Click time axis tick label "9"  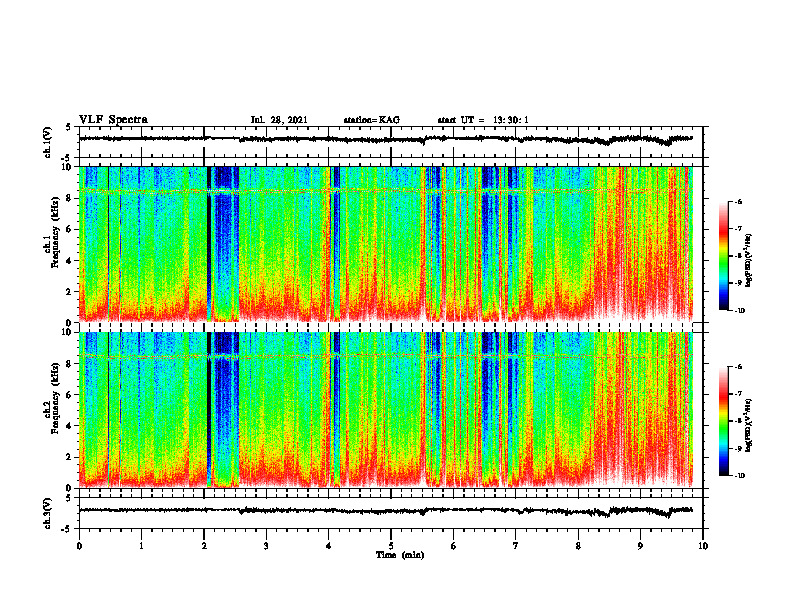pos(640,546)
